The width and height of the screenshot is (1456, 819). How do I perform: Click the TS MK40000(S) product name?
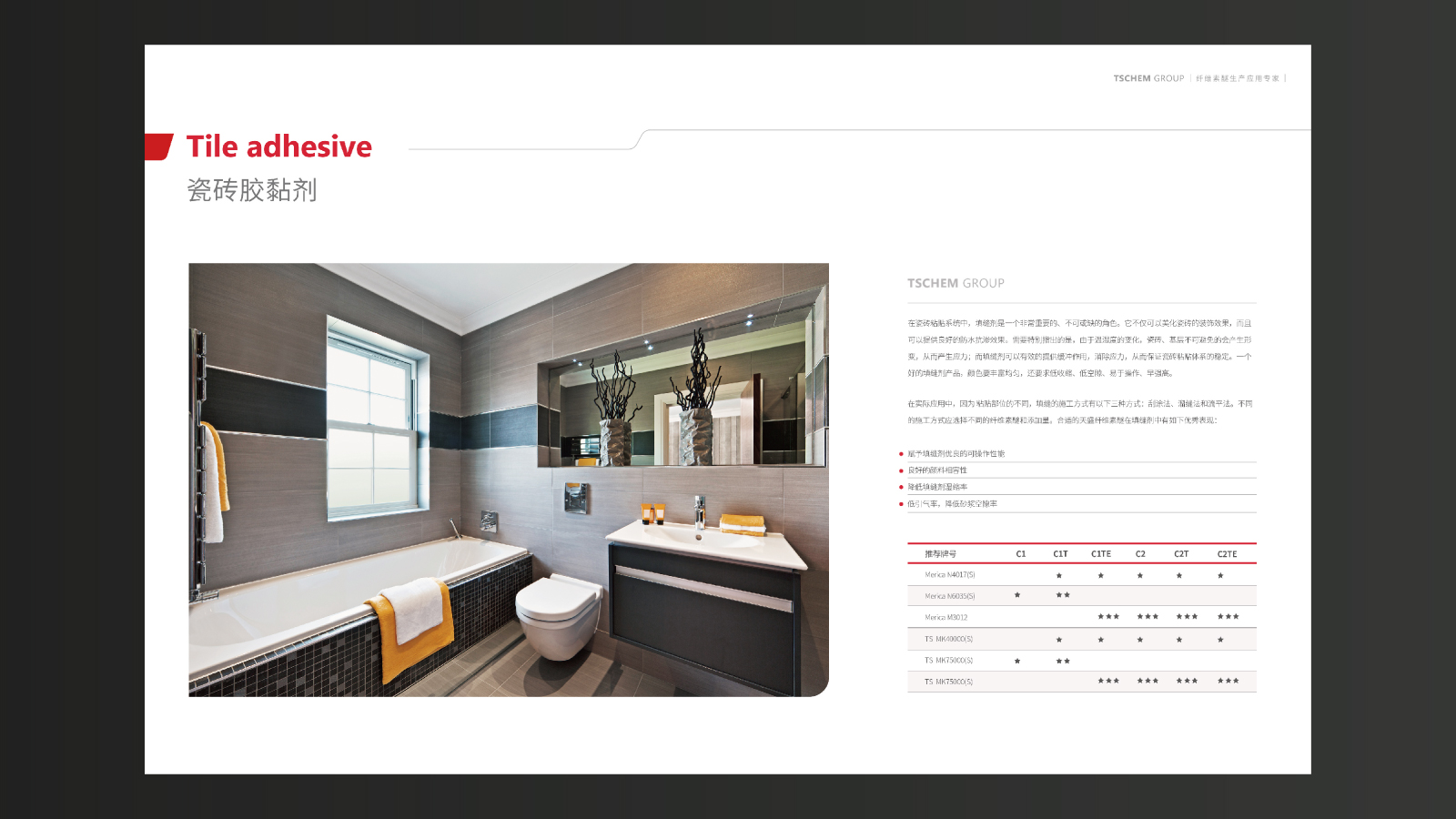[948, 640]
